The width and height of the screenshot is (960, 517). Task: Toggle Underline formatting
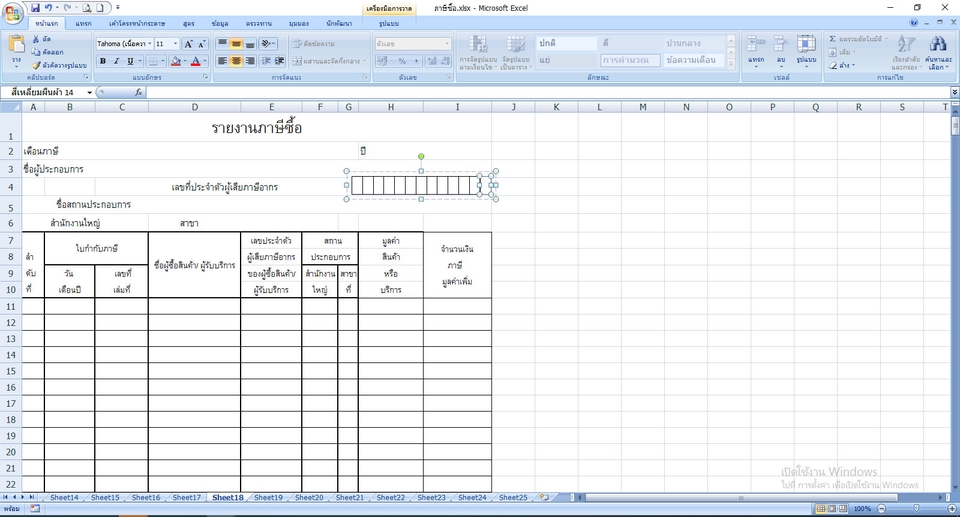130,61
